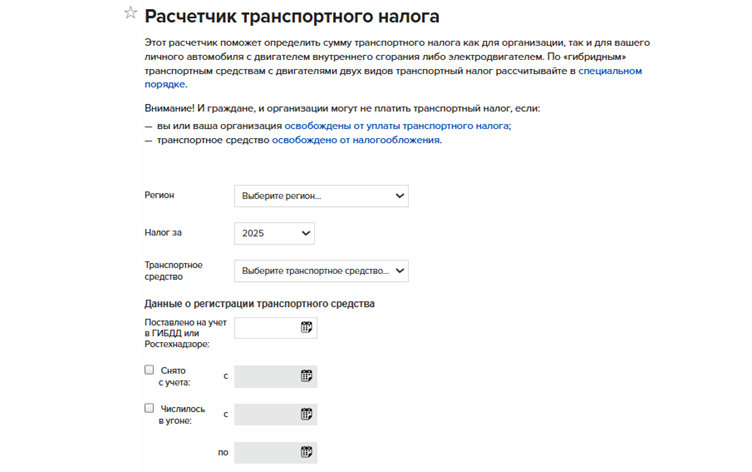Tick the «Числилось в угоне» checkbox
The image size is (752, 472).
pyautogui.click(x=149, y=408)
